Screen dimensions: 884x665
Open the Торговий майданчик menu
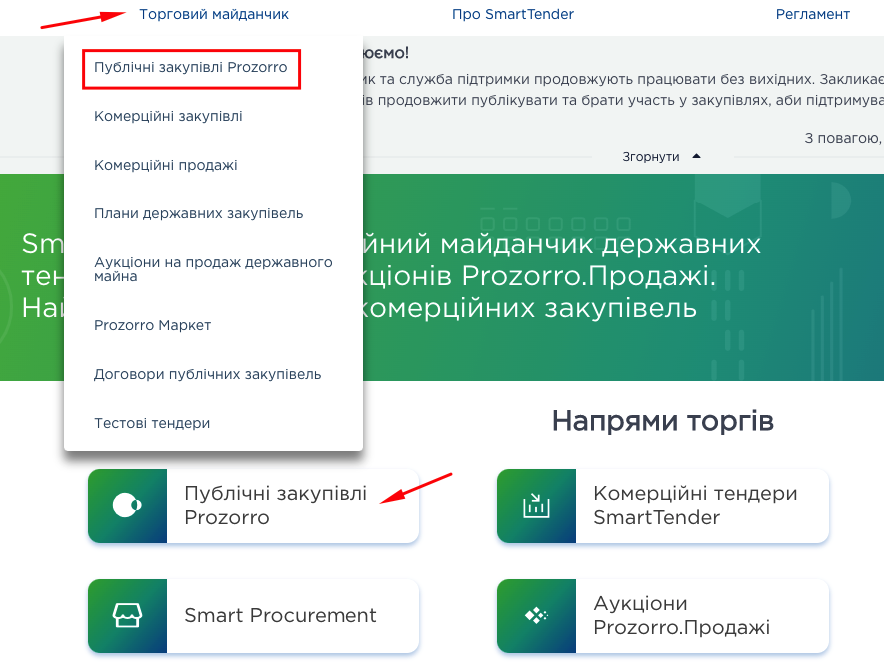tap(214, 14)
